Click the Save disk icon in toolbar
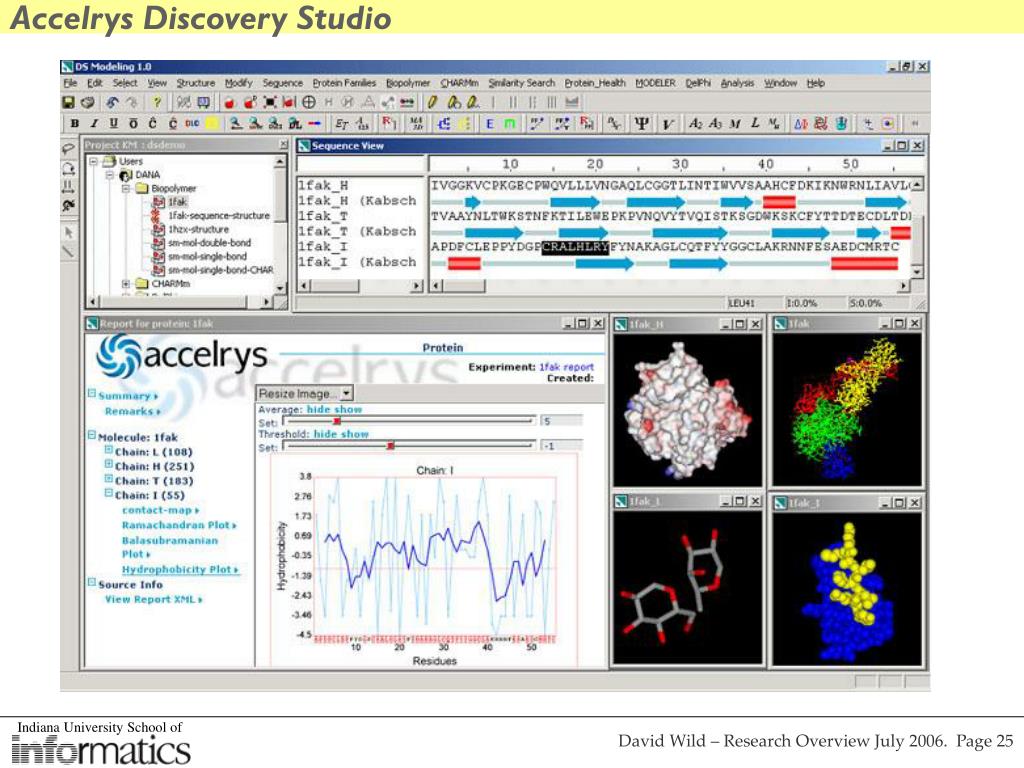Image resolution: width=1024 pixels, height=768 pixels. [x=68, y=103]
